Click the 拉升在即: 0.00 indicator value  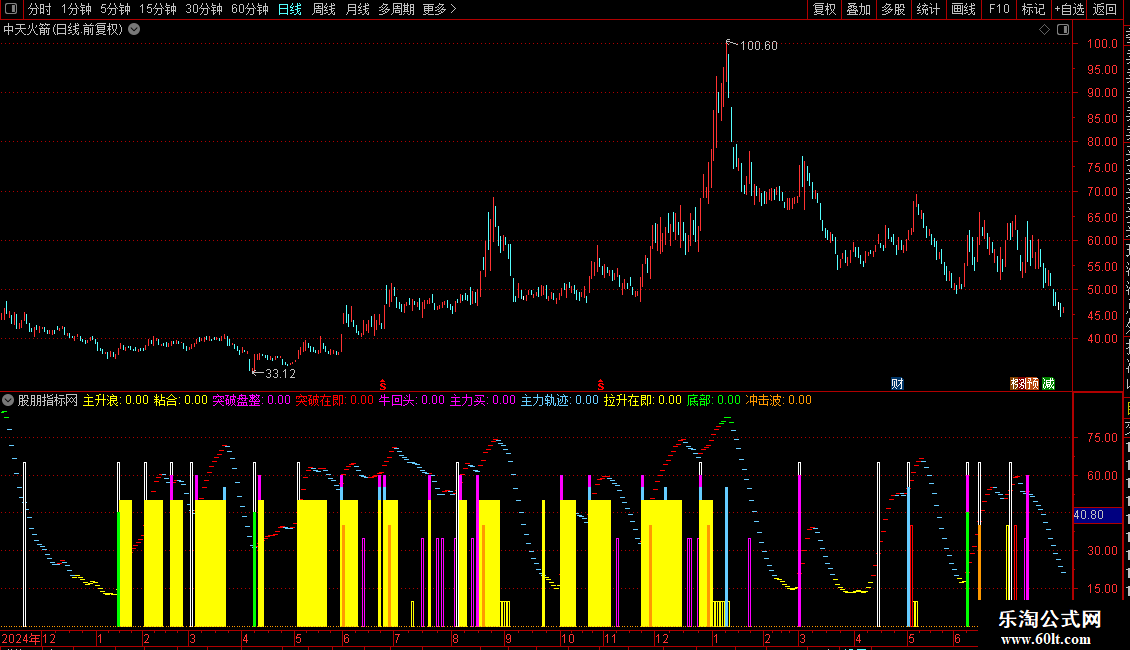(x=642, y=400)
